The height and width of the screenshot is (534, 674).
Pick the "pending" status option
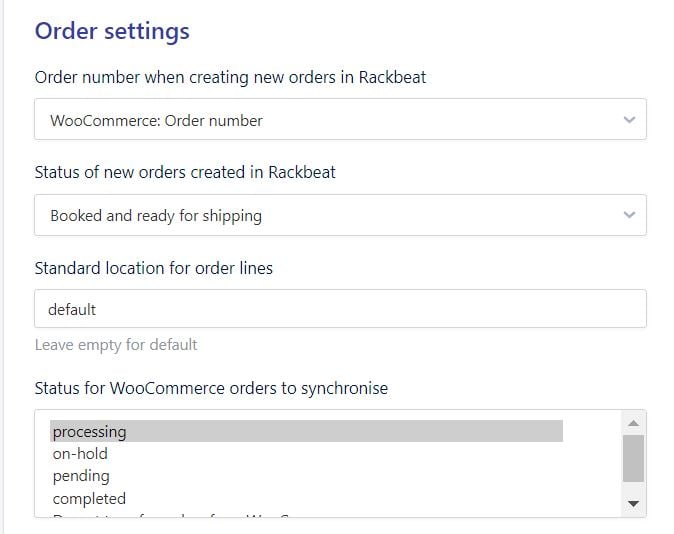(x=81, y=476)
